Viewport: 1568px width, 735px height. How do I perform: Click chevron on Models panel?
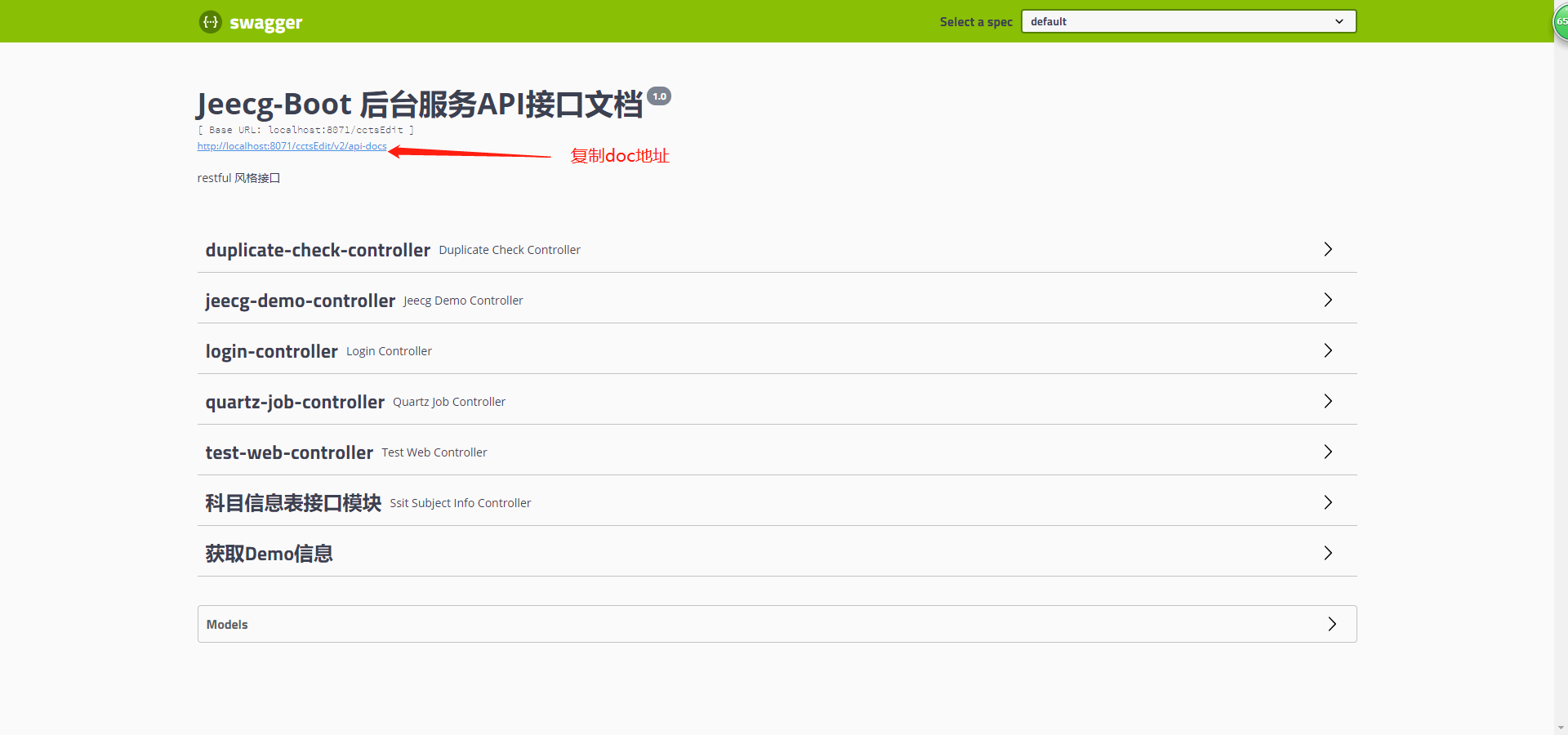coord(1332,624)
